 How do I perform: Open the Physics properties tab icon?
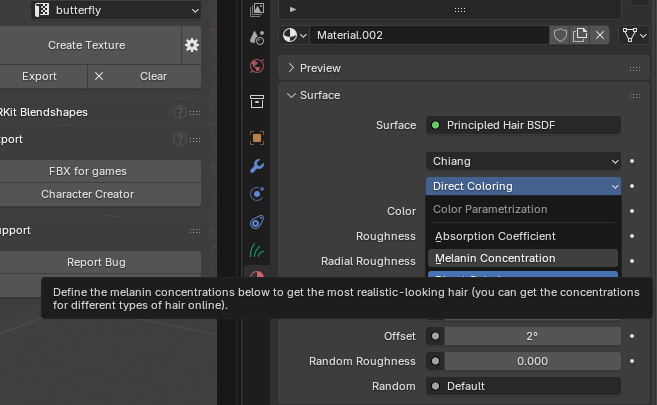257,194
